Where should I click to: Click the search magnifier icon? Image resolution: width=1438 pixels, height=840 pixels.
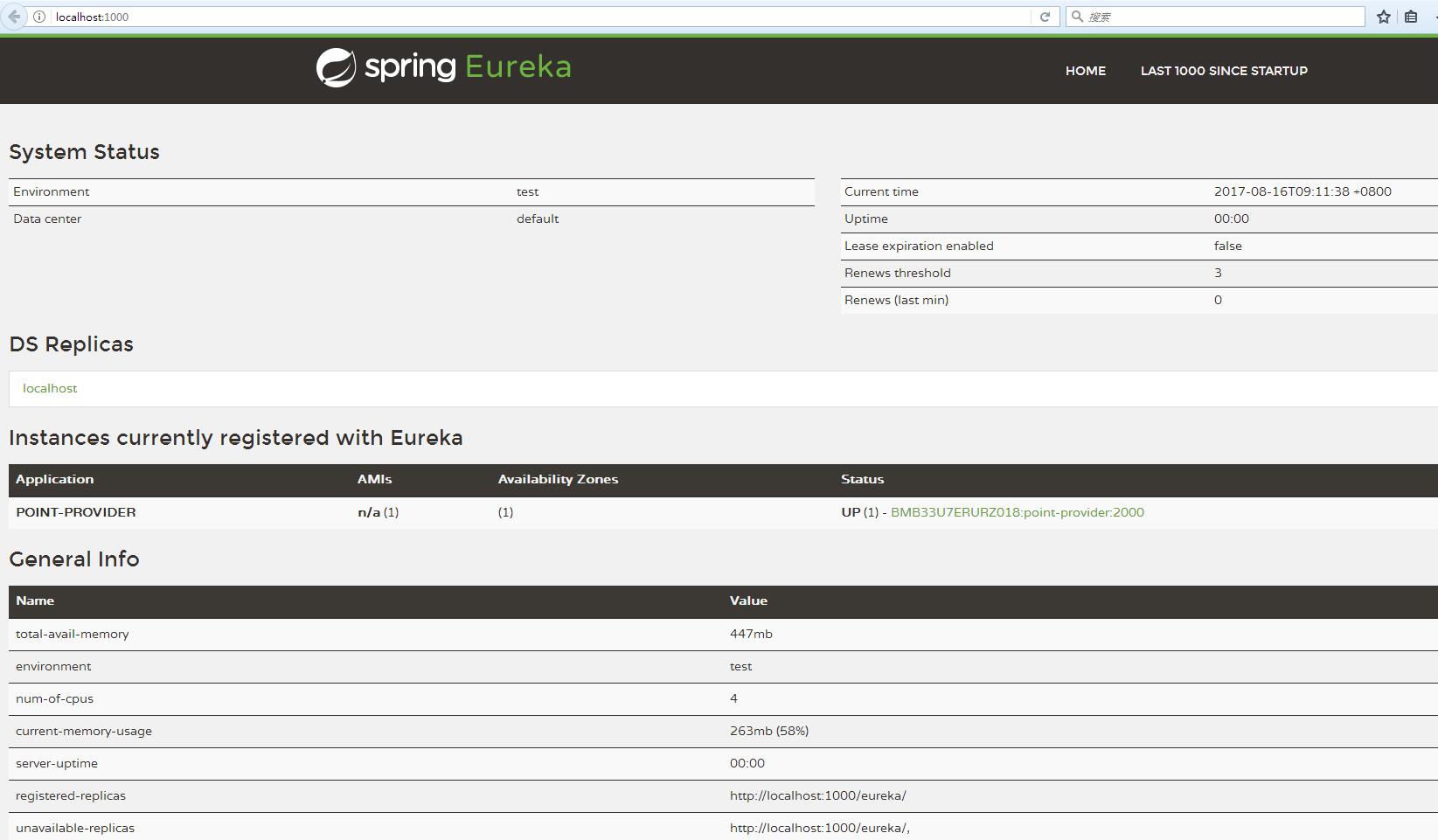tap(1077, 17)
